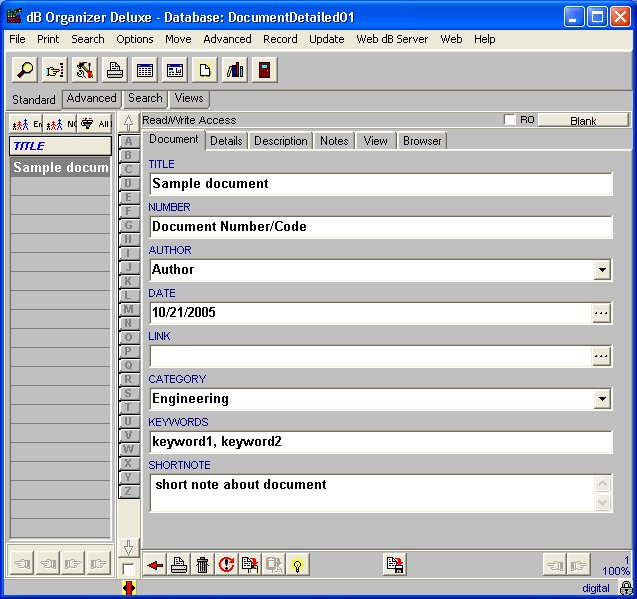The image size is (637, 599).
Task: Switch to the Notes tab
Action: click(x=334, y=141)
